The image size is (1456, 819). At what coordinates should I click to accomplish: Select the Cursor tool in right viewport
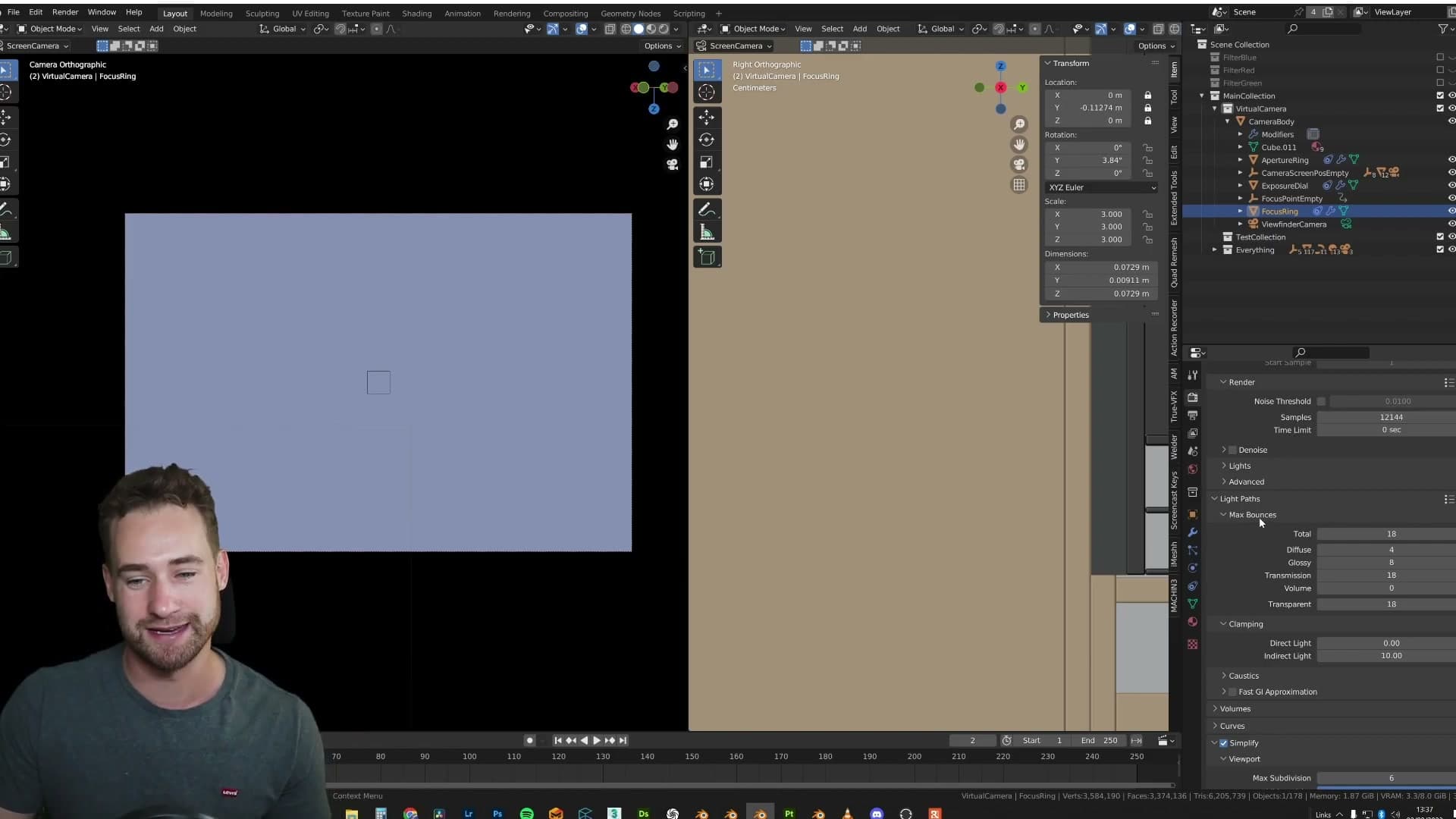click(x=707, y=93)
